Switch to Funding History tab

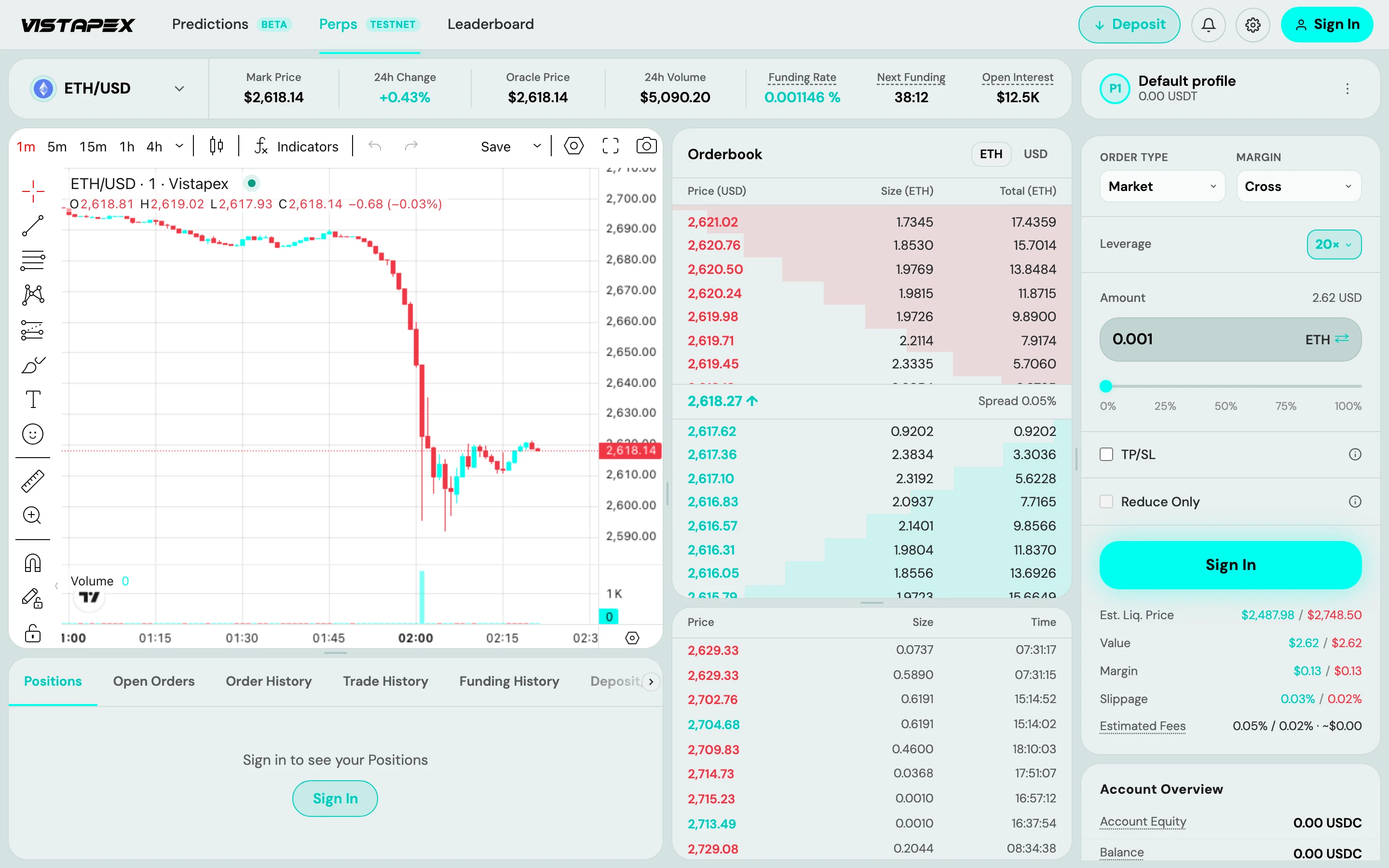[x=509, y=681]
